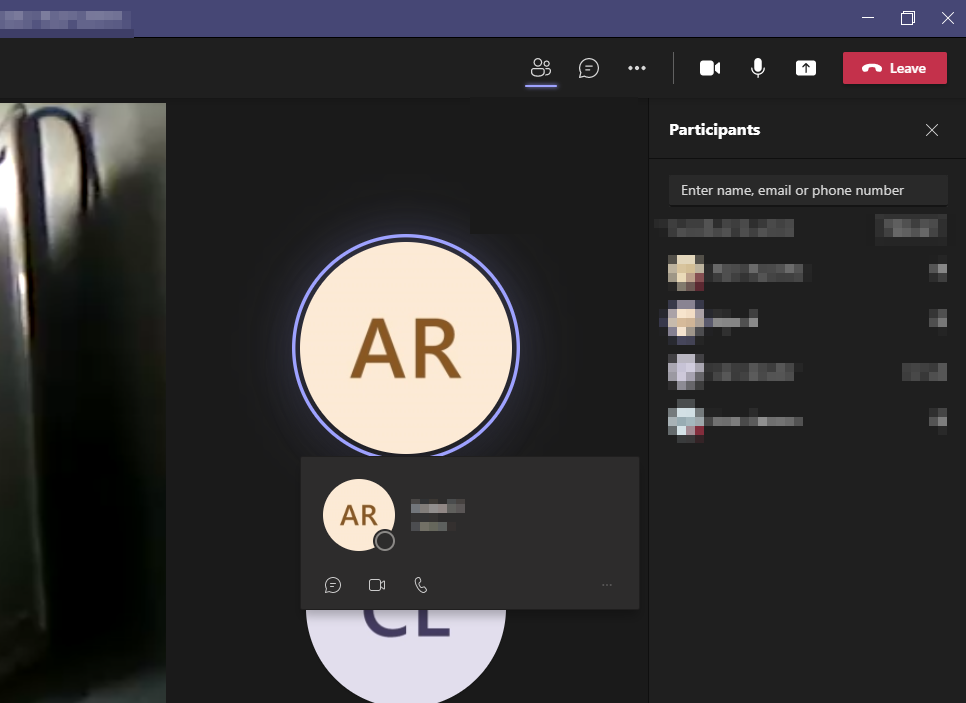
Task: Toggle the participants panel icon
Action: tap(541, 68)
